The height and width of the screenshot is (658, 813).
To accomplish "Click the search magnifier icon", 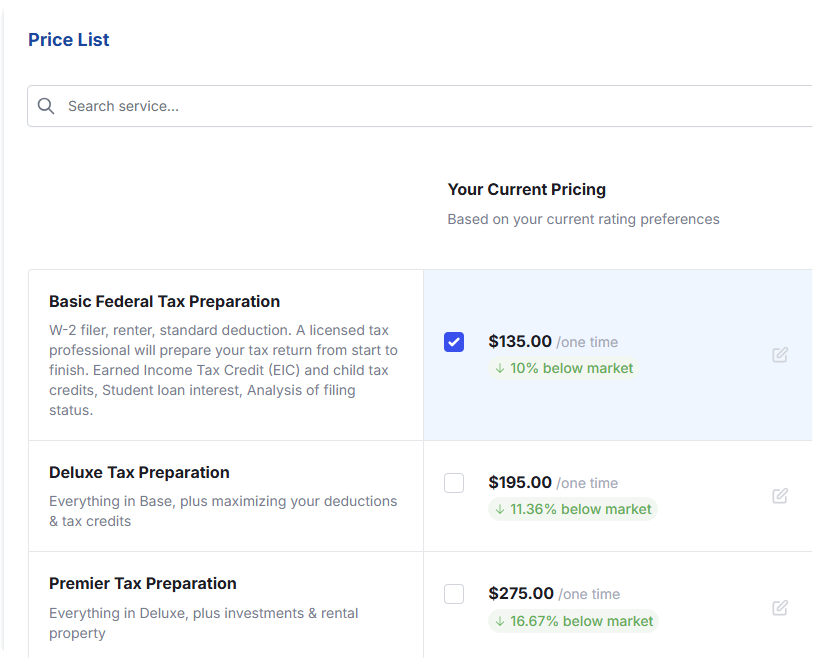I will [46, 106].
